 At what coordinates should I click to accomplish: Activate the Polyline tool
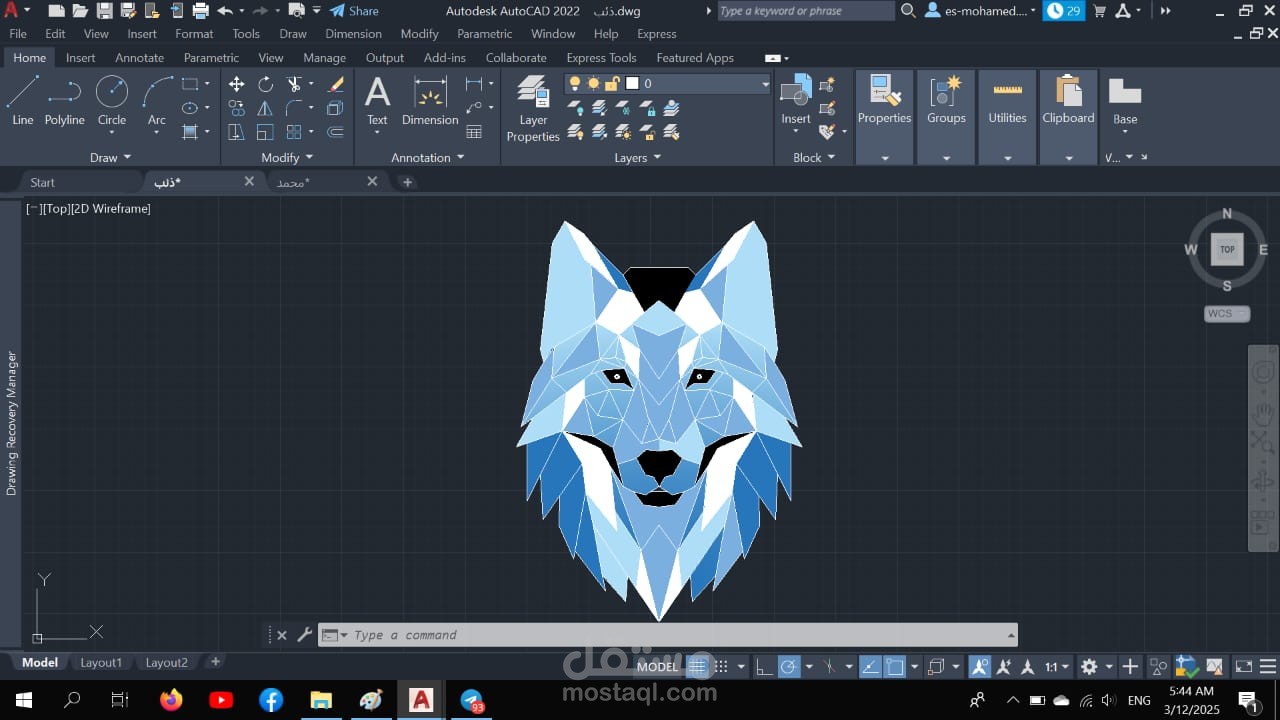tap(64, 100)
